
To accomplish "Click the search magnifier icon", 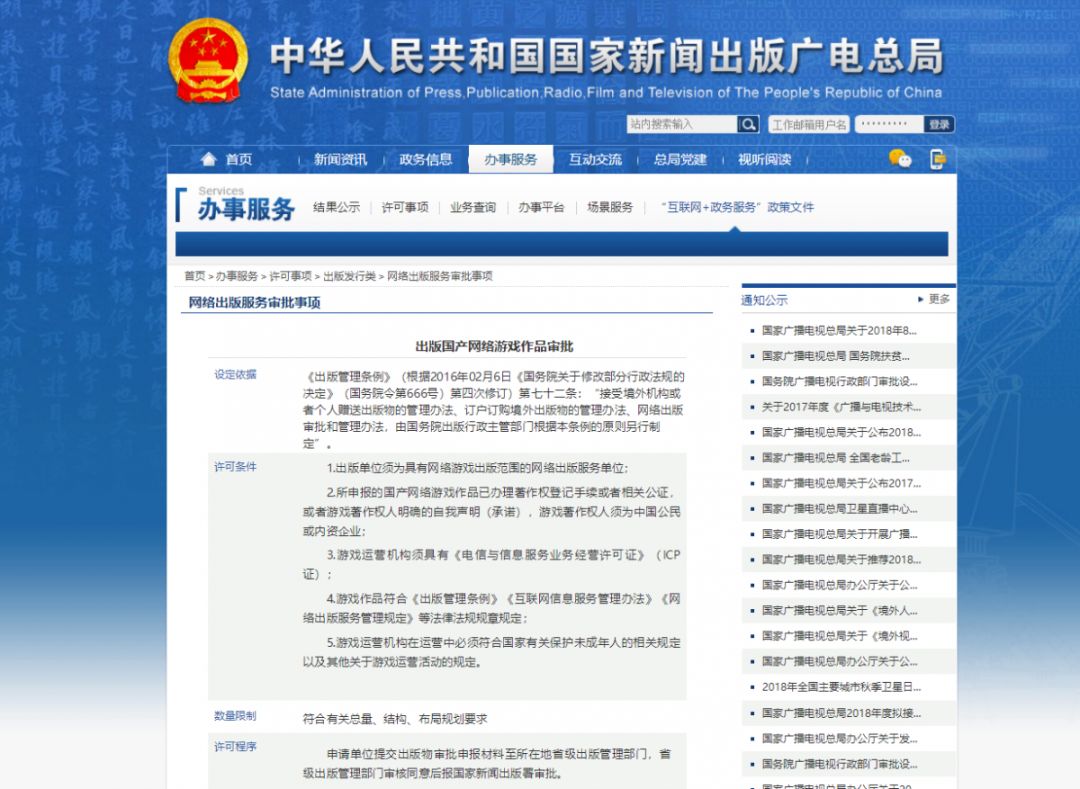I will (748, 124).
